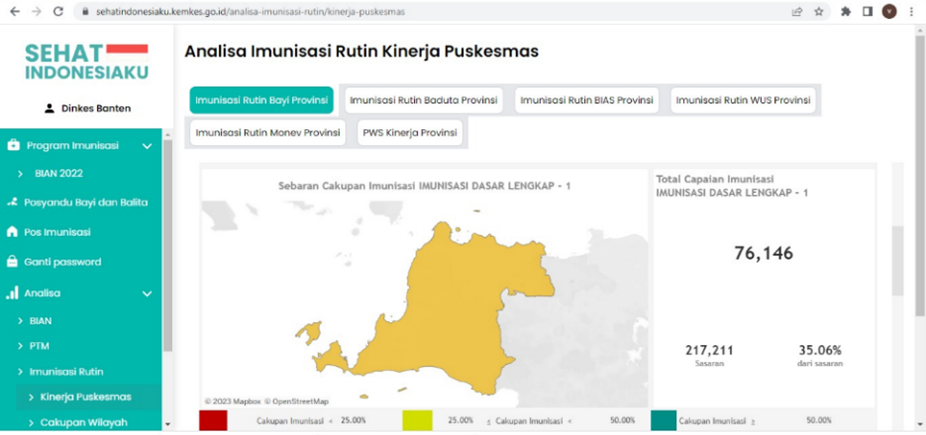The image size is (926, 435).
Task: Open the Imunisasi Rutin WUS Provinsi tab
Action: click(x=744, y=100)
